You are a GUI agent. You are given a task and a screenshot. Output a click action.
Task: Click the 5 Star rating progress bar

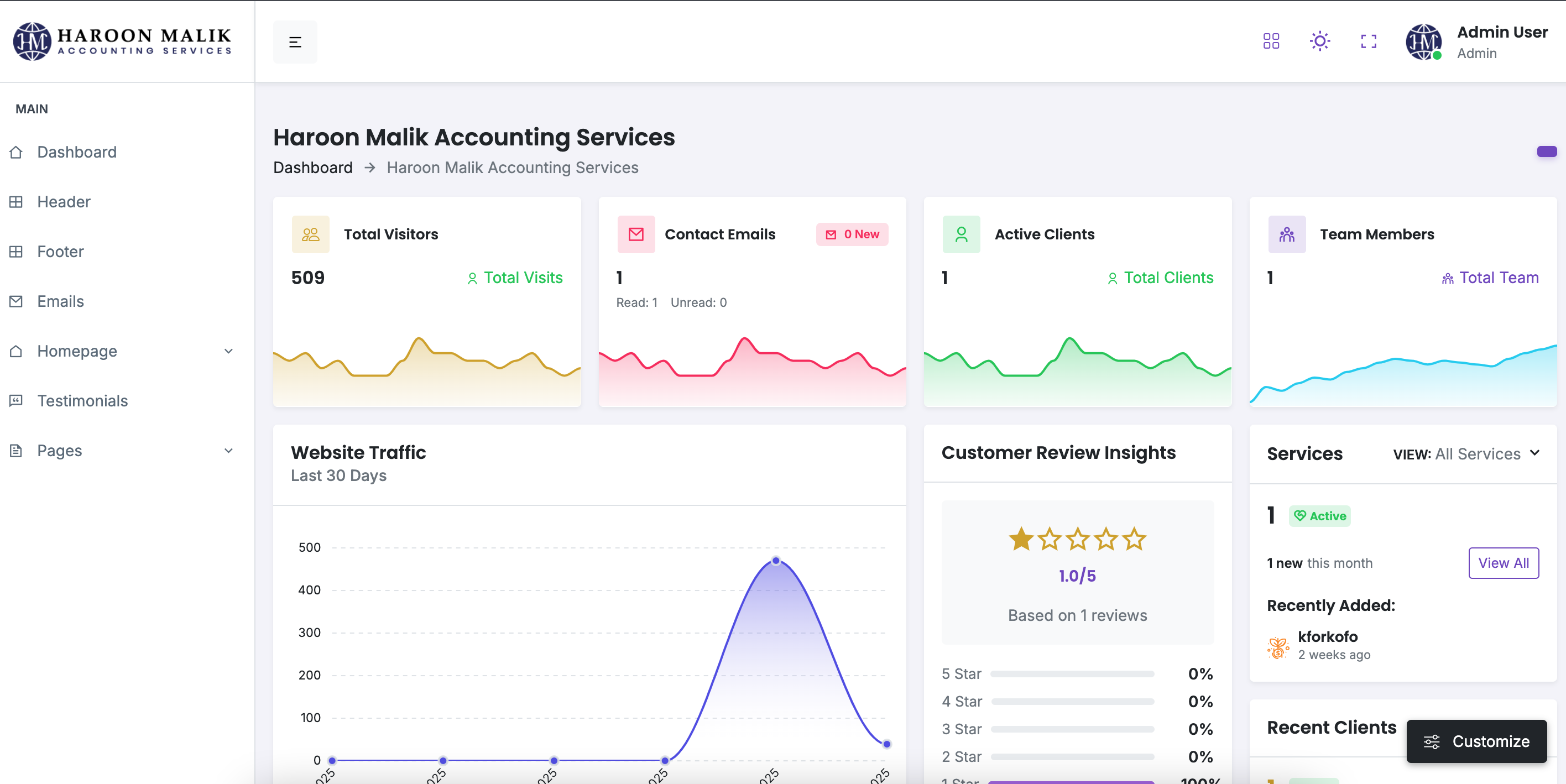(x=1072, y=673)
